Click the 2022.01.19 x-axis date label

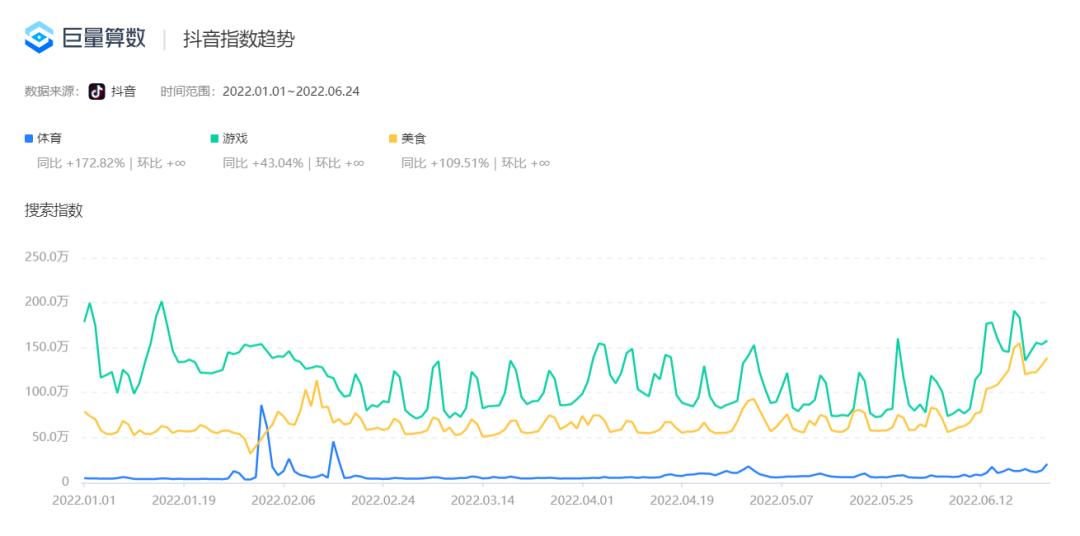coord(183,500)
